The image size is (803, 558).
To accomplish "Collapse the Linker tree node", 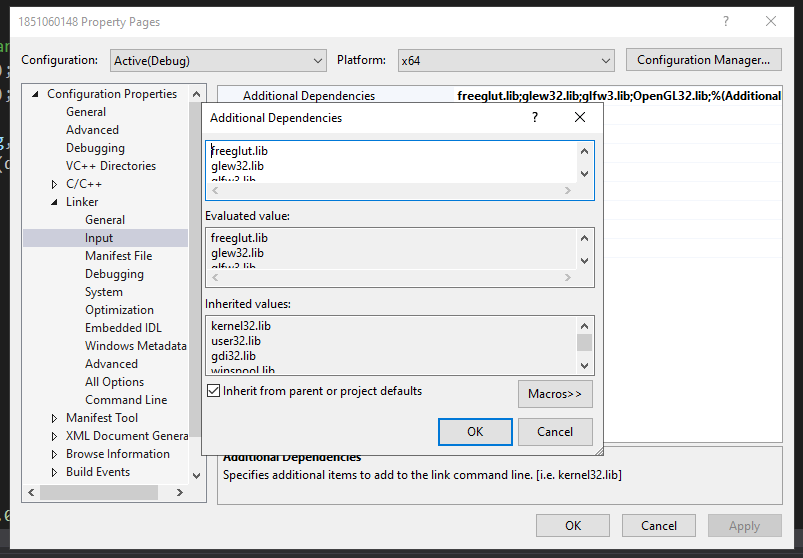I will pyautogui.click(x=55, y=202).
